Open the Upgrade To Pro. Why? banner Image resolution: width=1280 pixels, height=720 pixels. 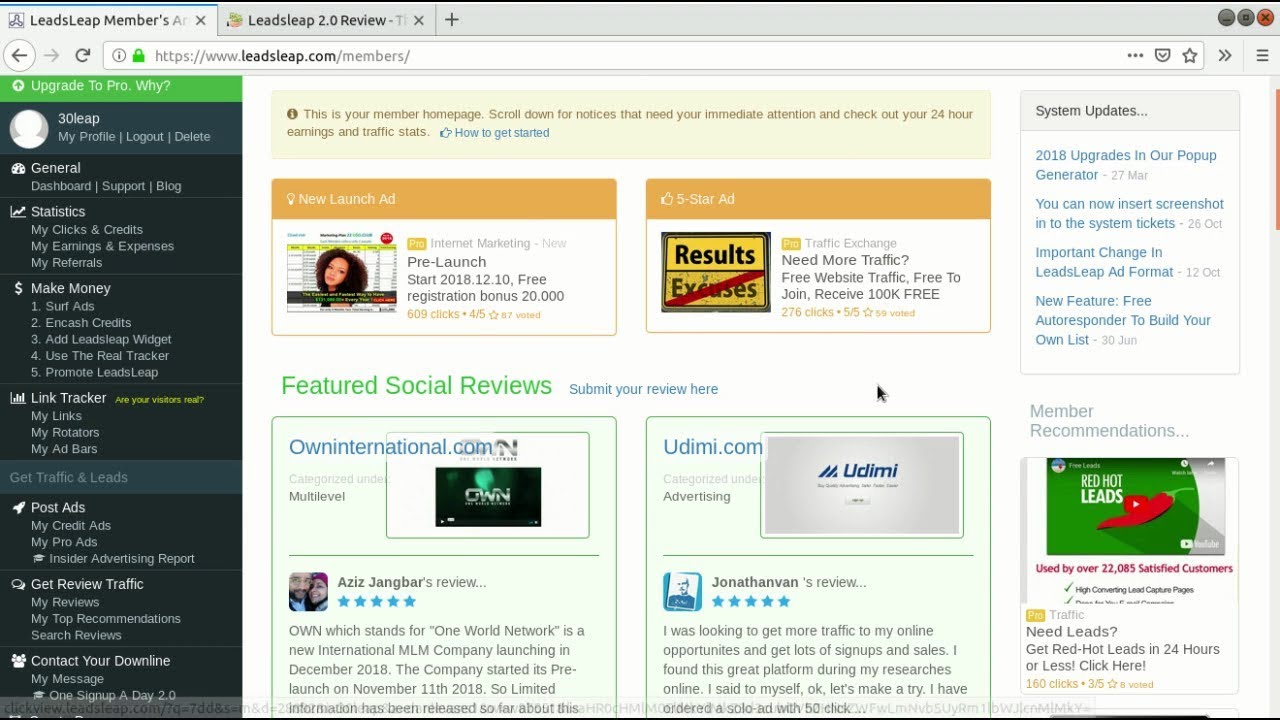[x=120, y=86]
